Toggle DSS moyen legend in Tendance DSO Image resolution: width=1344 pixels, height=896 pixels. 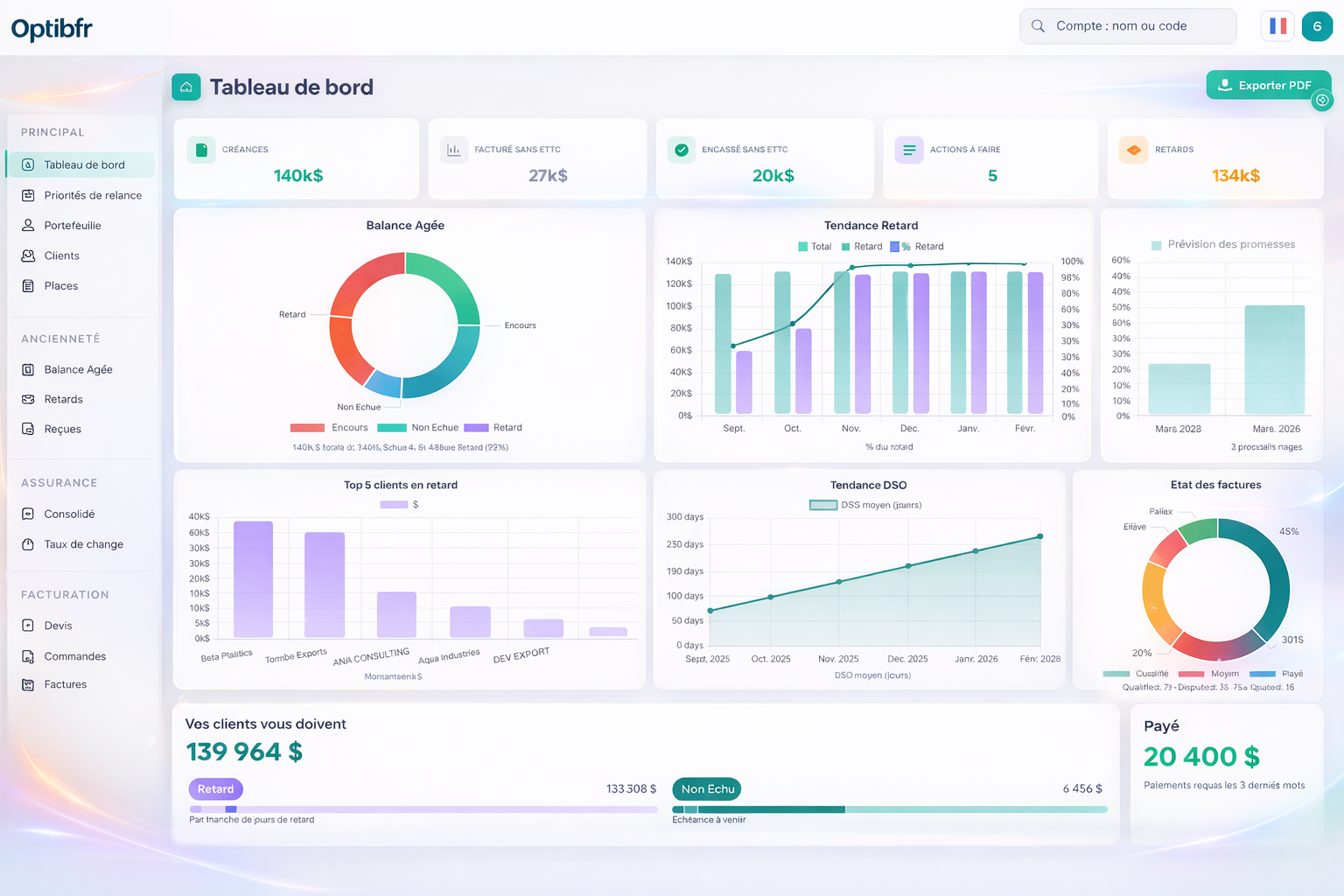[x=865, y=505]
